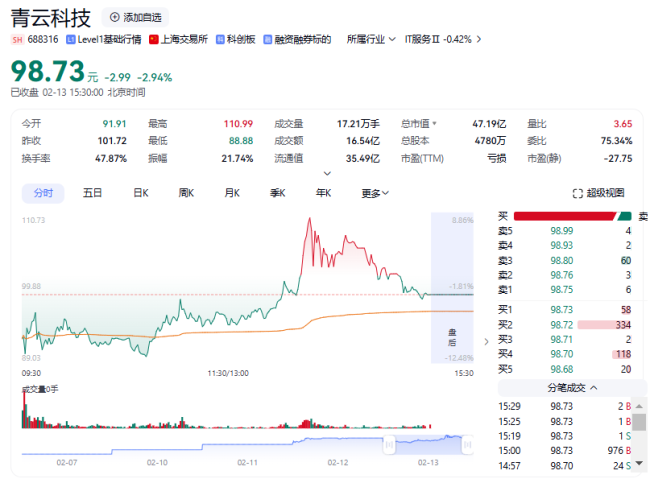Click the 量比 value 3.65

(623, 124)
